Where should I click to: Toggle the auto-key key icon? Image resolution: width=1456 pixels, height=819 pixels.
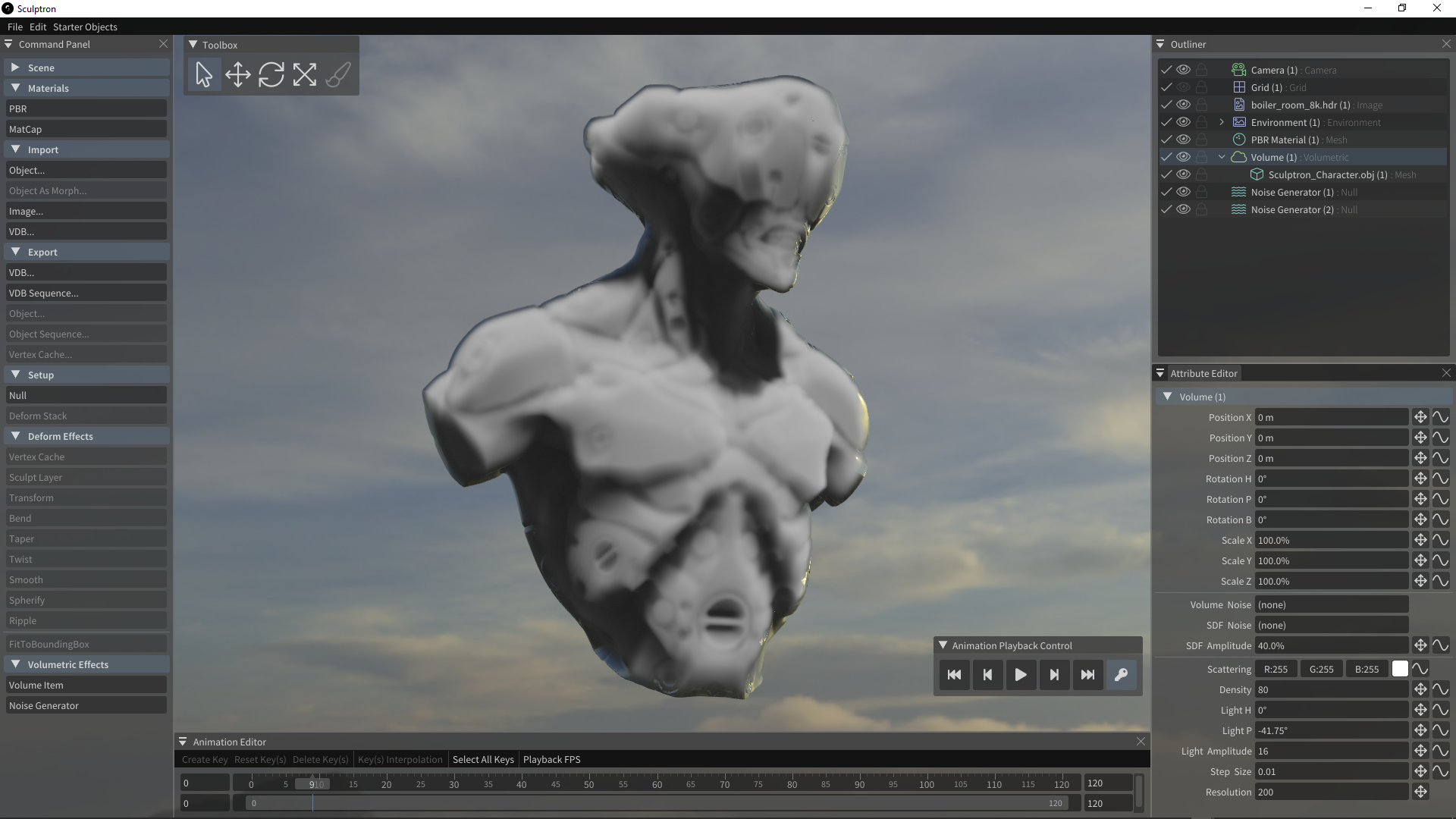point(1121,675)
